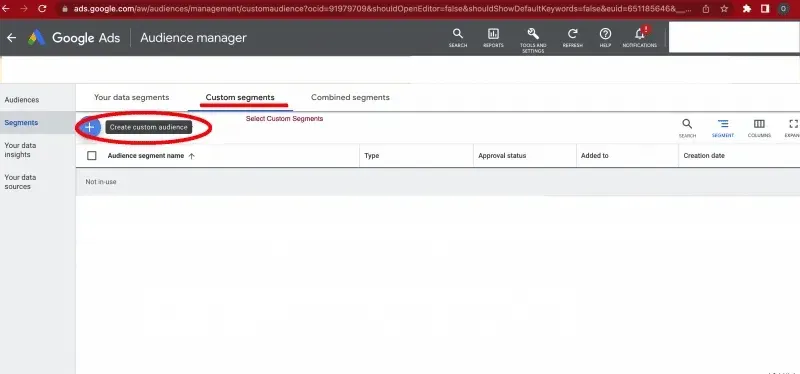Open Search in the top header
Image resolution: width=800 pixels, height=374 pixels.
458,38
